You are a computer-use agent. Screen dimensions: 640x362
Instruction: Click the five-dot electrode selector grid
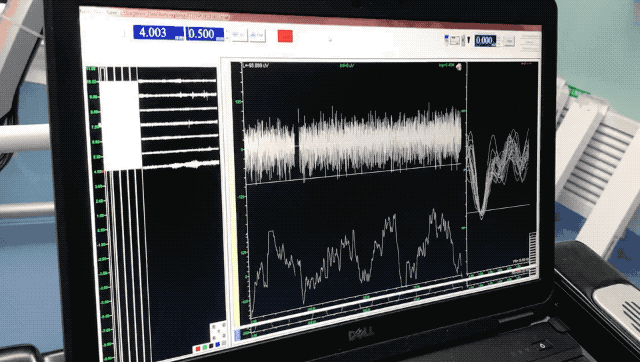point(219,331)
